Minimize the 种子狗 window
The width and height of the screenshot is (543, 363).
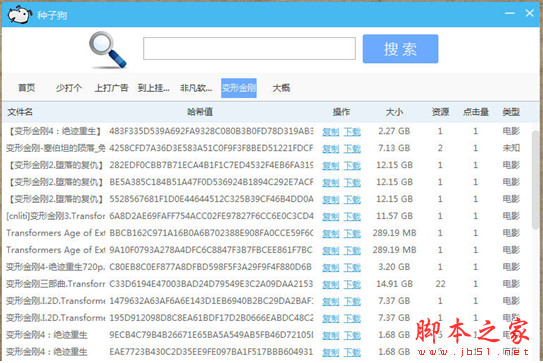[510, 13]
